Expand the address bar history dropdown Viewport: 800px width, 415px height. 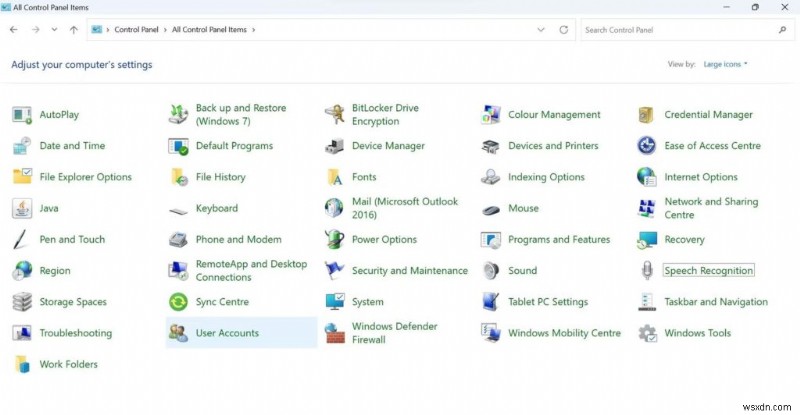[x=541, y=30]
